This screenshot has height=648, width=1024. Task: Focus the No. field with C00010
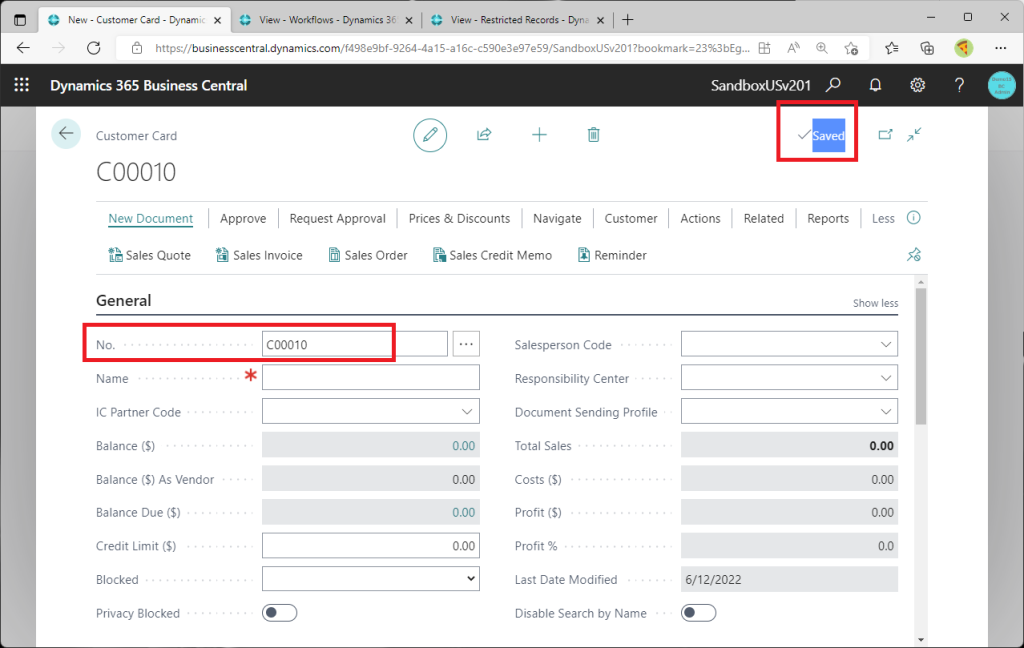point(355,344)
